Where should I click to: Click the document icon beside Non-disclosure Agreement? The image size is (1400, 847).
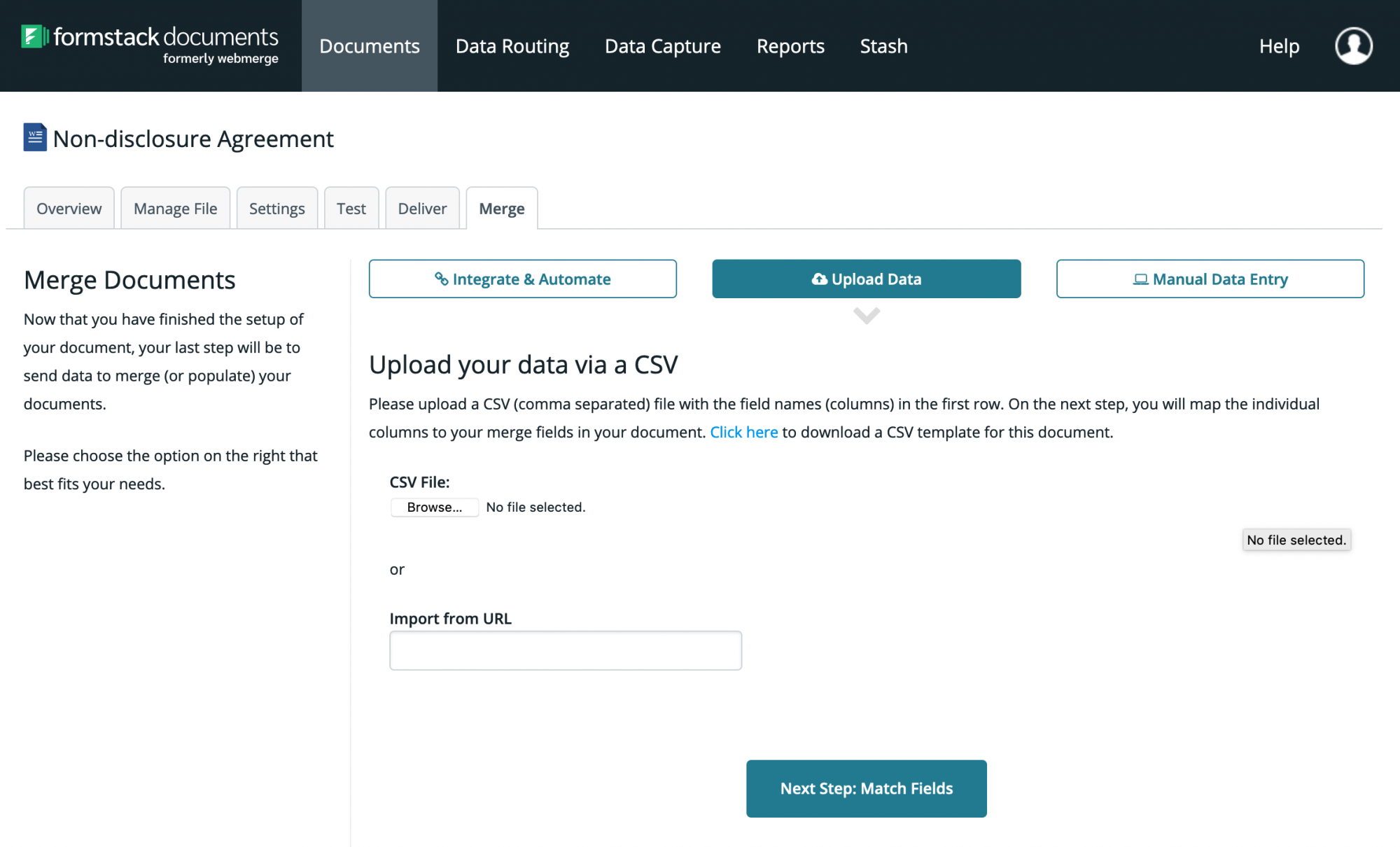click(x=34, y=137)
